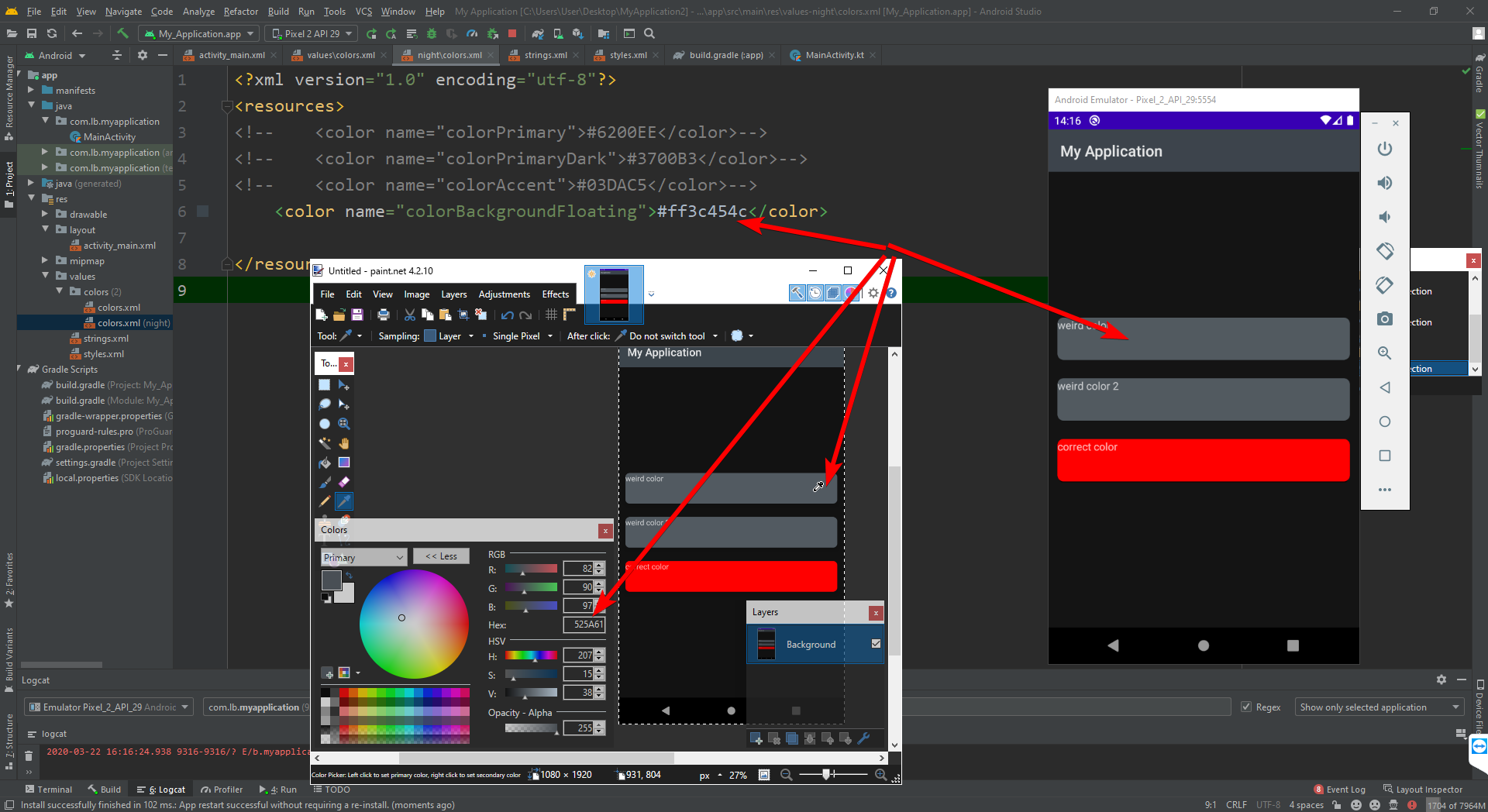Screen dimensions: 1488x812
Task: Open the Pixel 2 API 29 device dropdown
Action: pyautogui.click(x=311, y=33)
